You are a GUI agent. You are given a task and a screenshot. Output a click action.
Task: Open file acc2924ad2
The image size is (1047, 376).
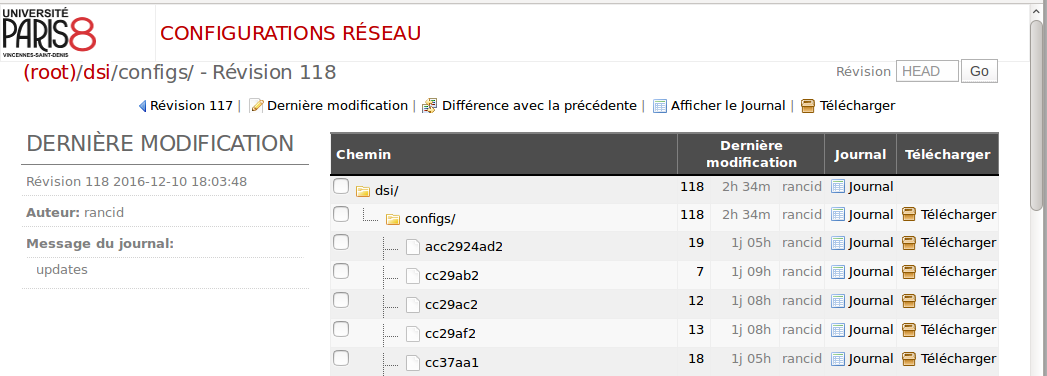tap(463, 247)
